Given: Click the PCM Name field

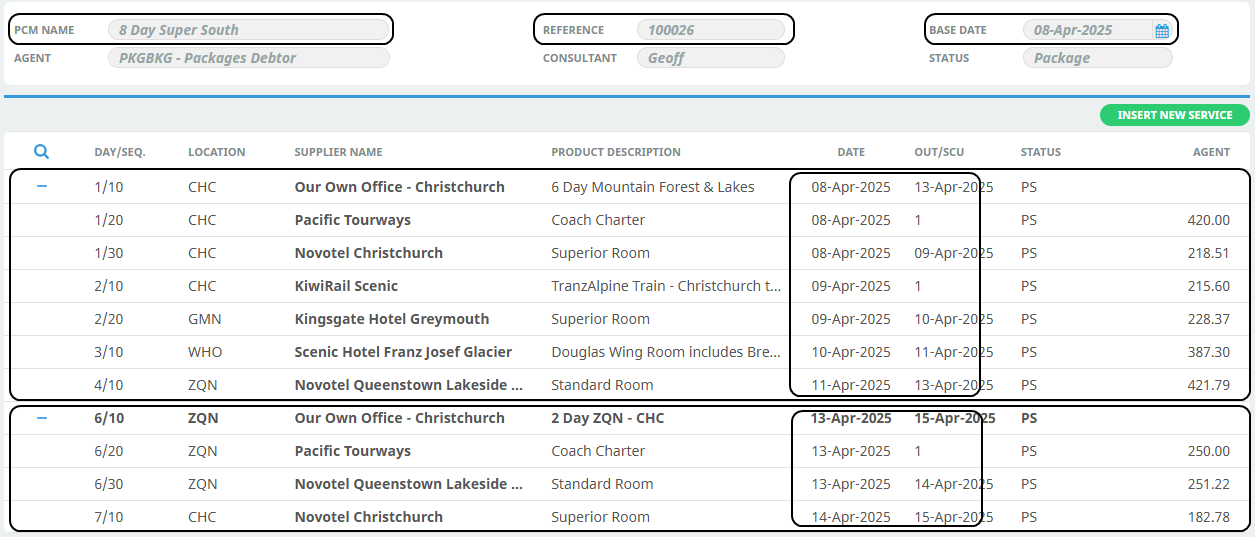Looking at the screenshot, I should [x=248, y=30].
